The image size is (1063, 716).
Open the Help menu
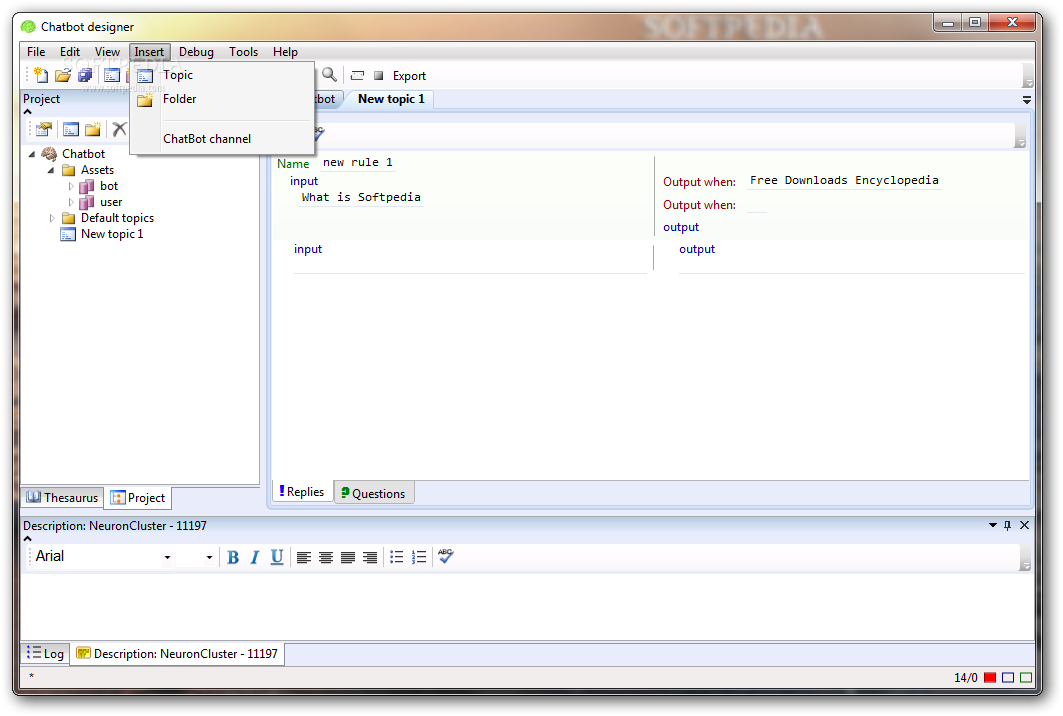[285, 52]
